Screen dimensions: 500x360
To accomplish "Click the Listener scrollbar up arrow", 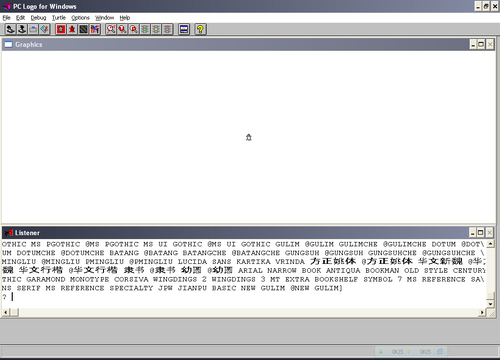I will 490,244.
